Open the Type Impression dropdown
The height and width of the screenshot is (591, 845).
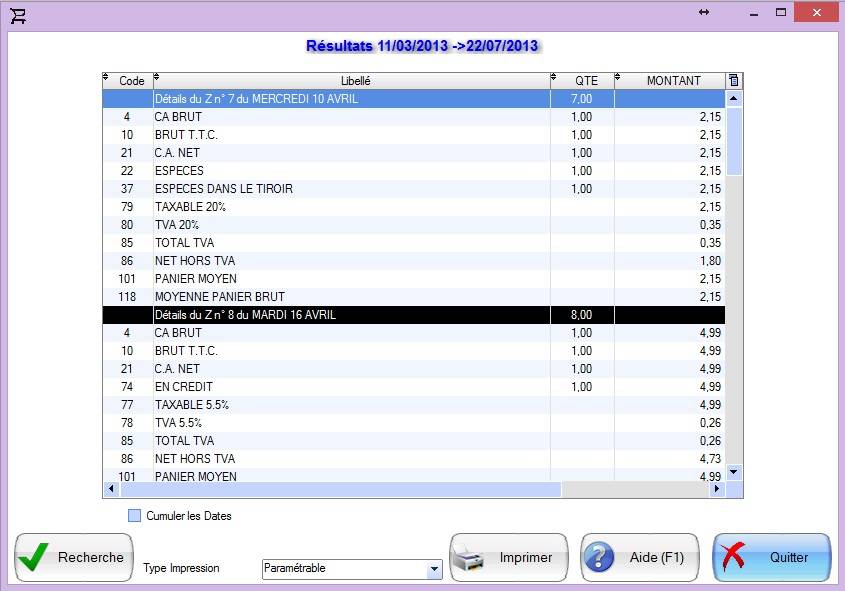coord(433,569)
